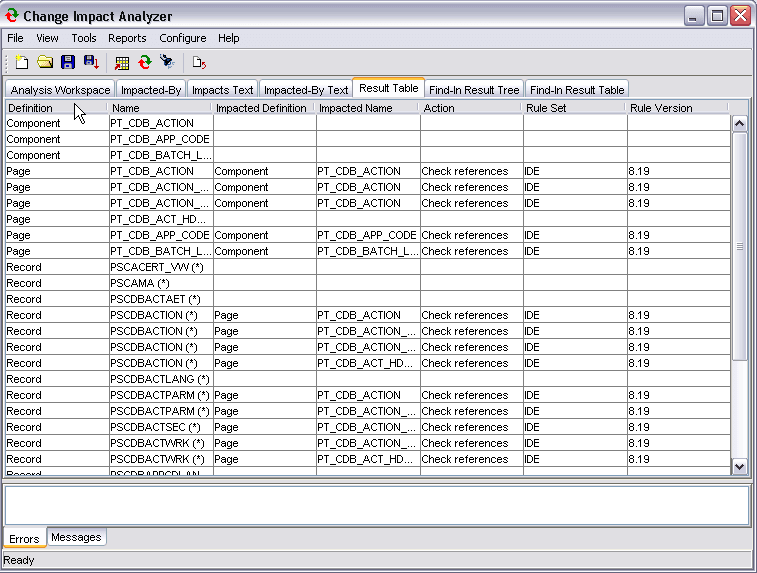Click the Save floppy disk icon
The image size is (757, 573).
coord(68,62)
